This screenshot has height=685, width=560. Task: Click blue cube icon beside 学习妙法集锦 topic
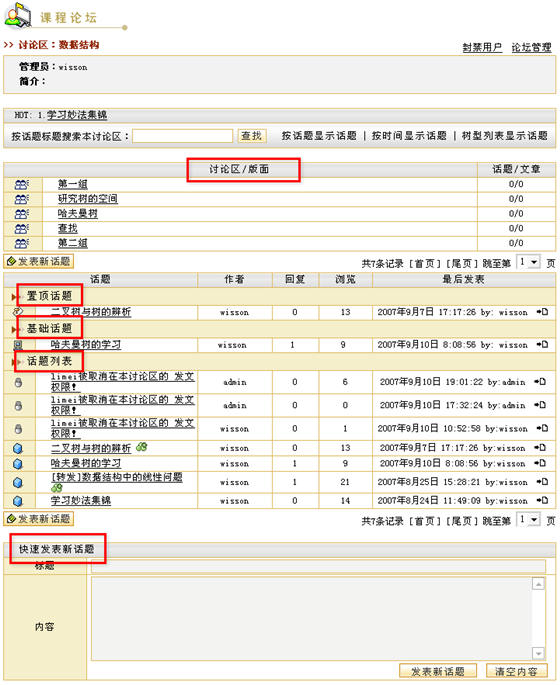18,501
